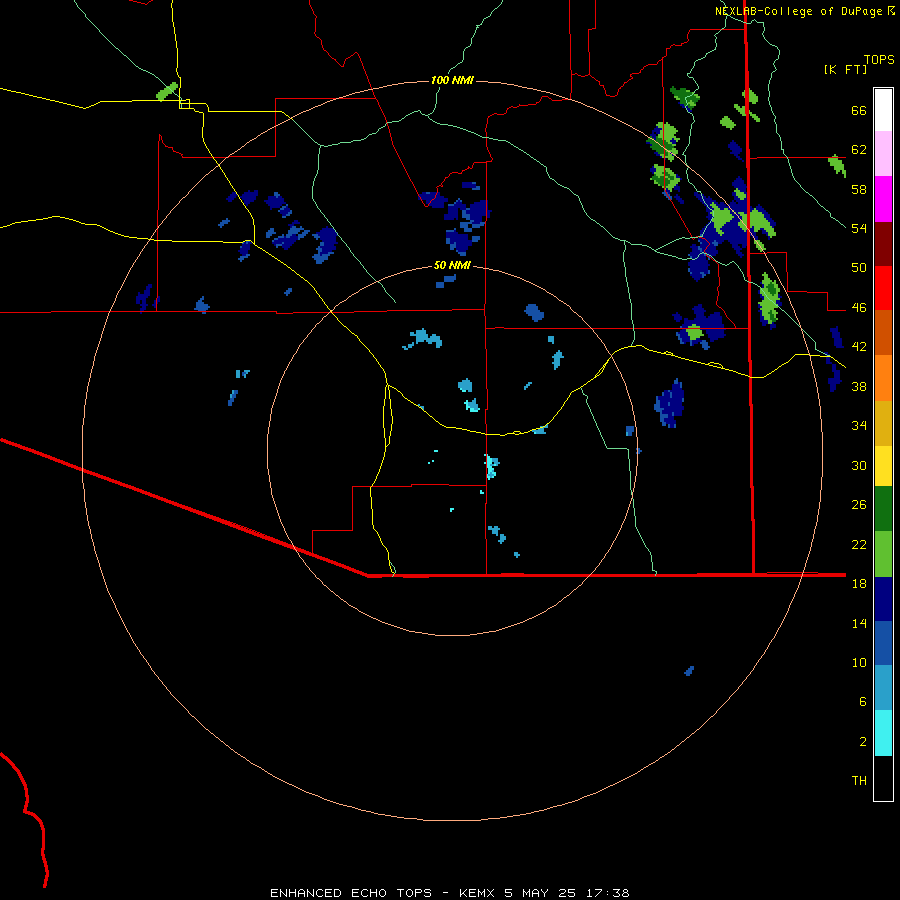Click the 'NEXLAB-College of DuPage' credit text

click(798, 11)
